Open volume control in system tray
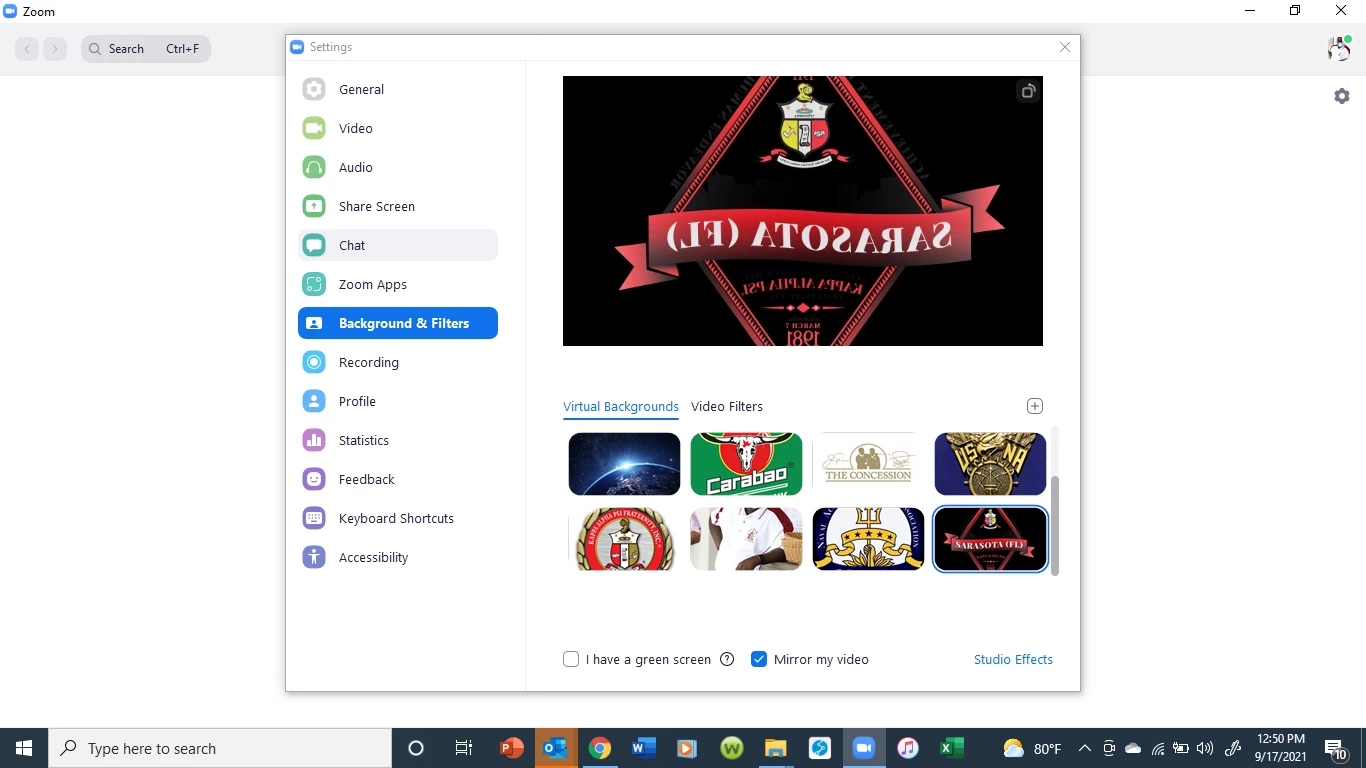Screen dimensions: 1366x768 point(1204,748)
